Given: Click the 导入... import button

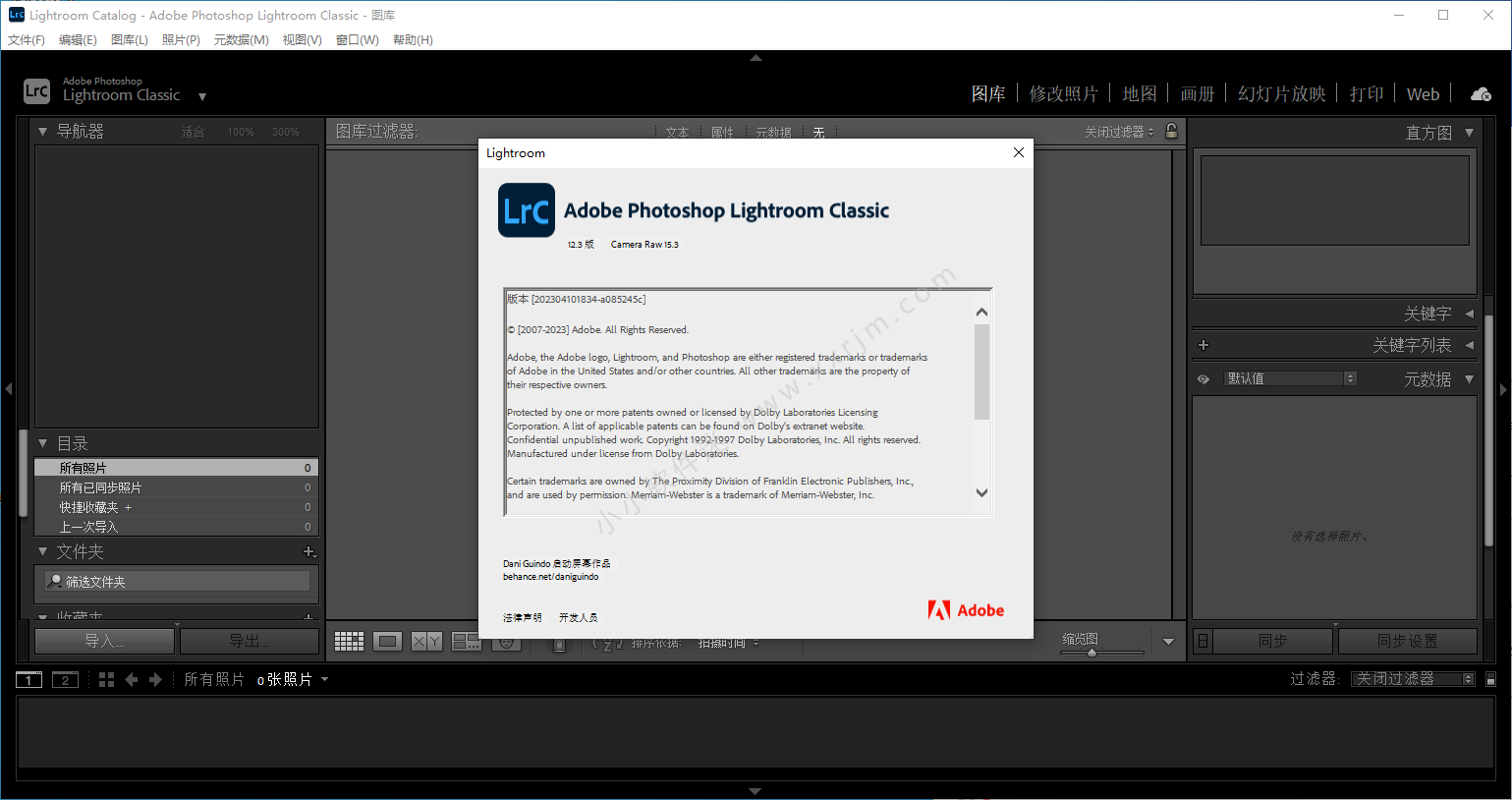Looking at the screenshot, I should [104, 641].
